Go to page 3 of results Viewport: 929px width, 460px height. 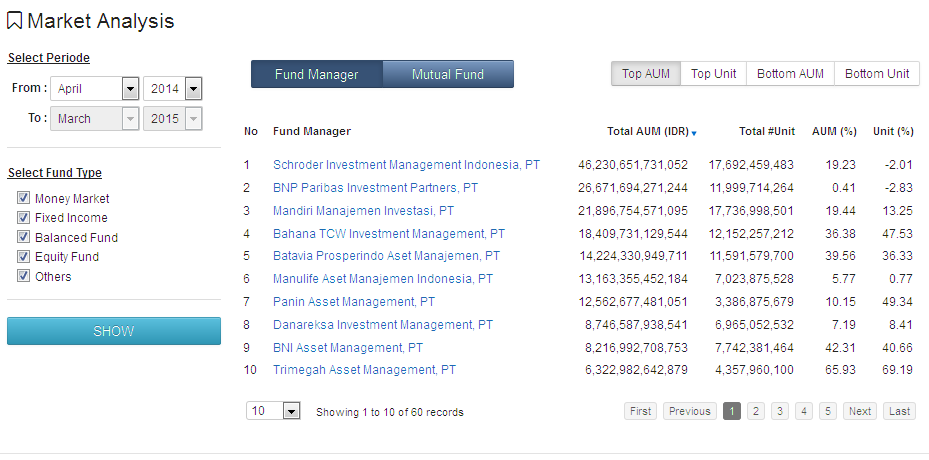(x=779, y=411)
